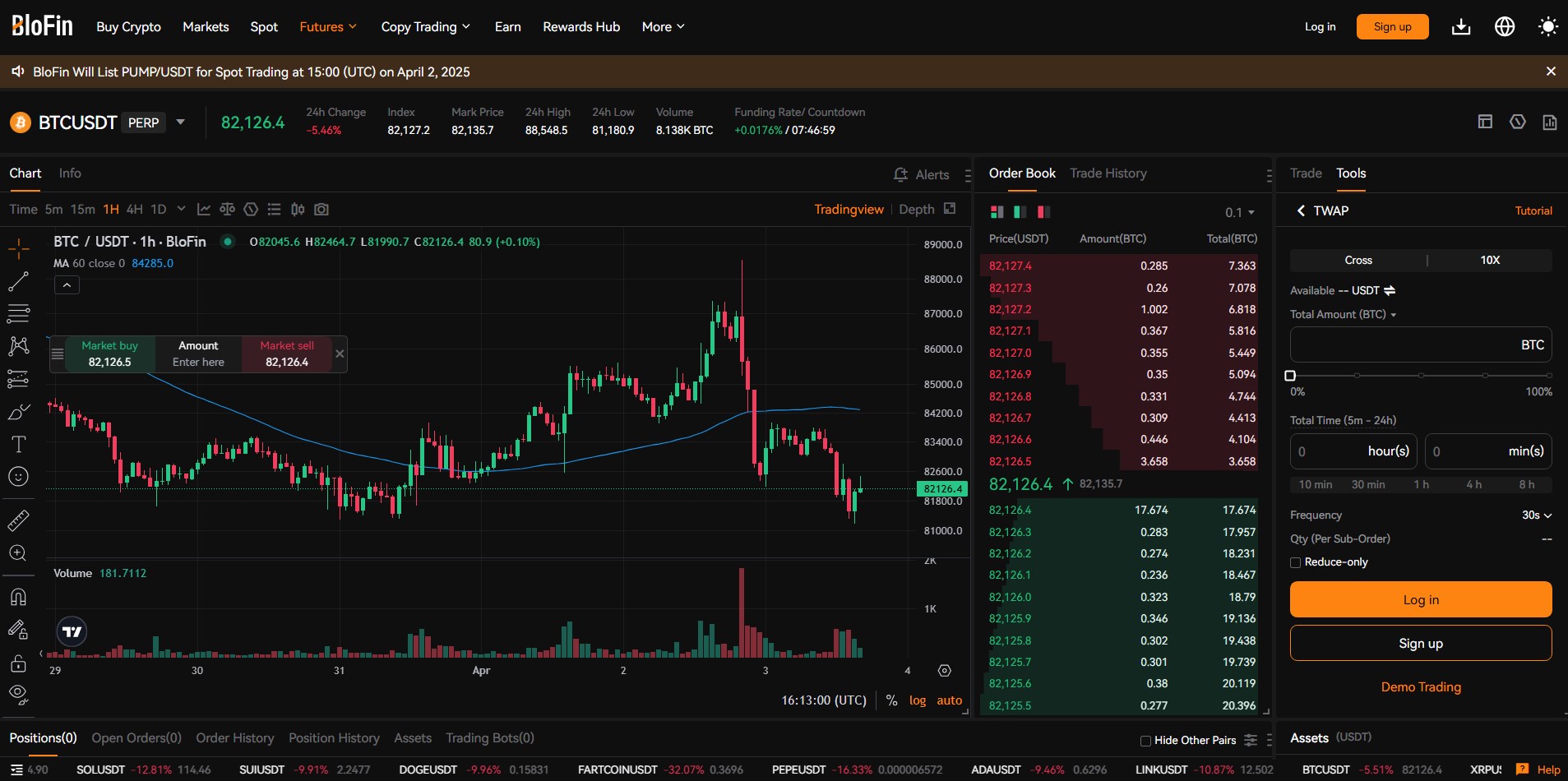This screenshot has width=1568, height=781.
Task: Open the download app icon
Action: [1461, 27]
